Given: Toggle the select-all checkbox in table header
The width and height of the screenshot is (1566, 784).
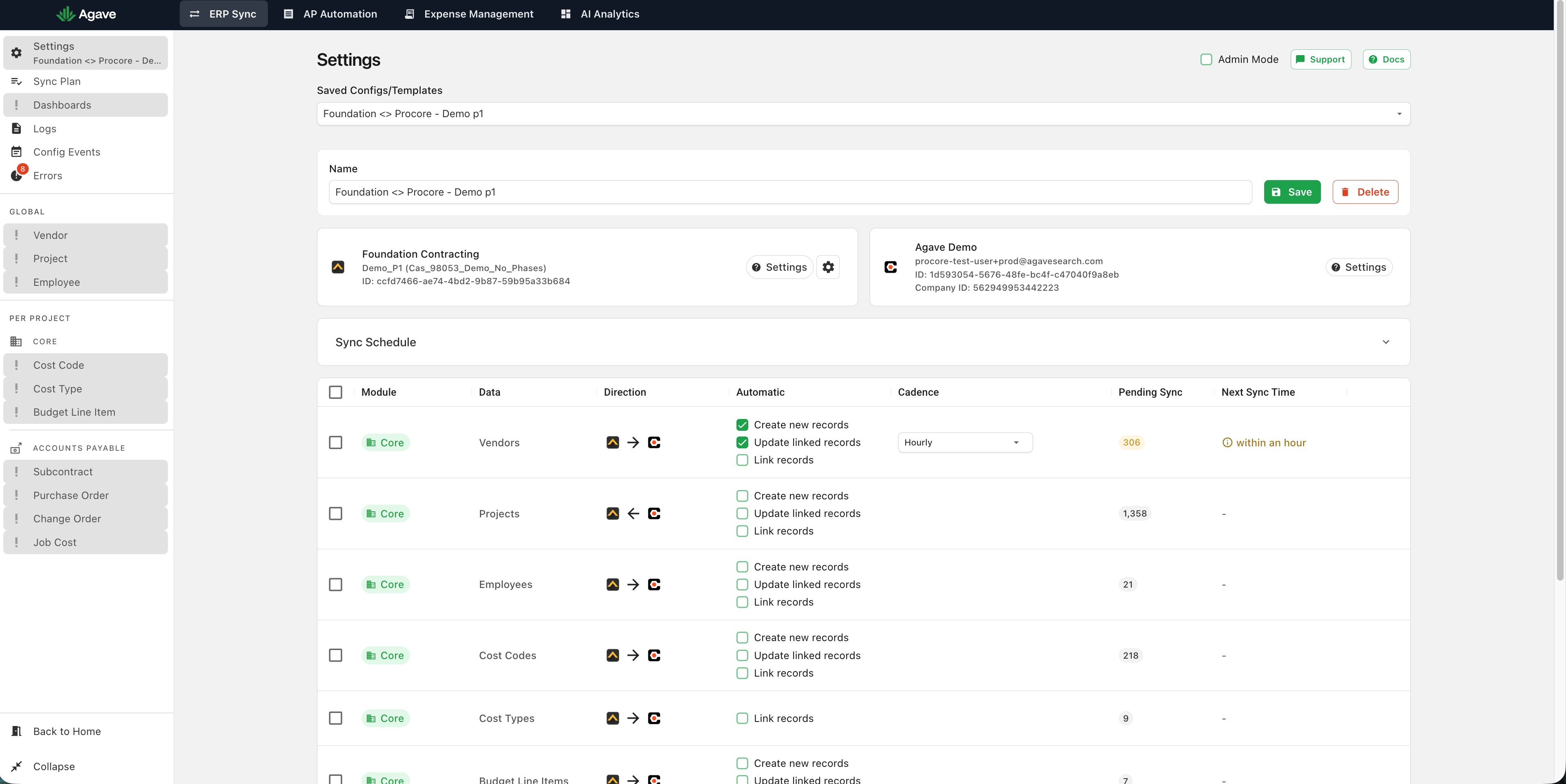Looking at the screenshot, I should pos(336,392).
